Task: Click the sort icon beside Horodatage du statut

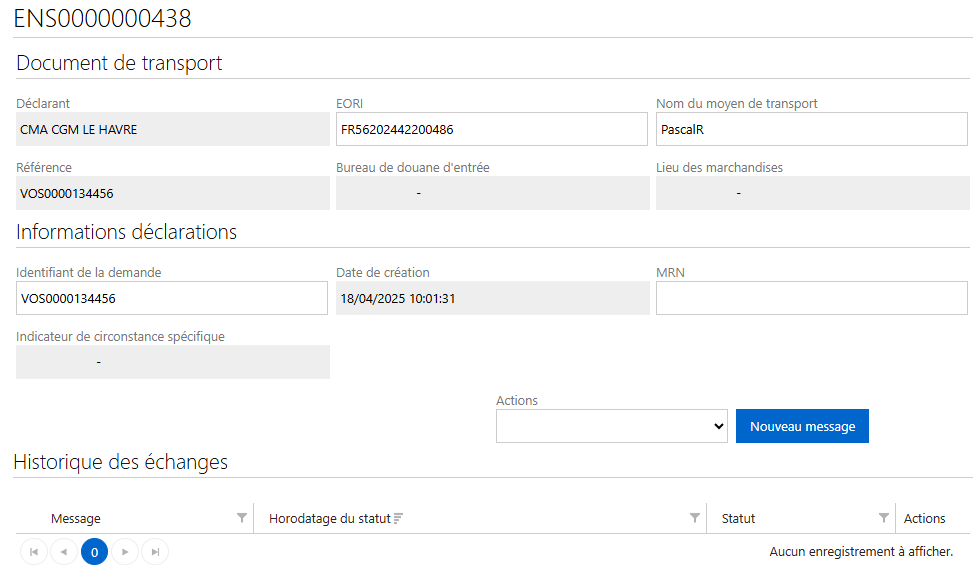Action: pyautogui.click(x=398, y=518)
